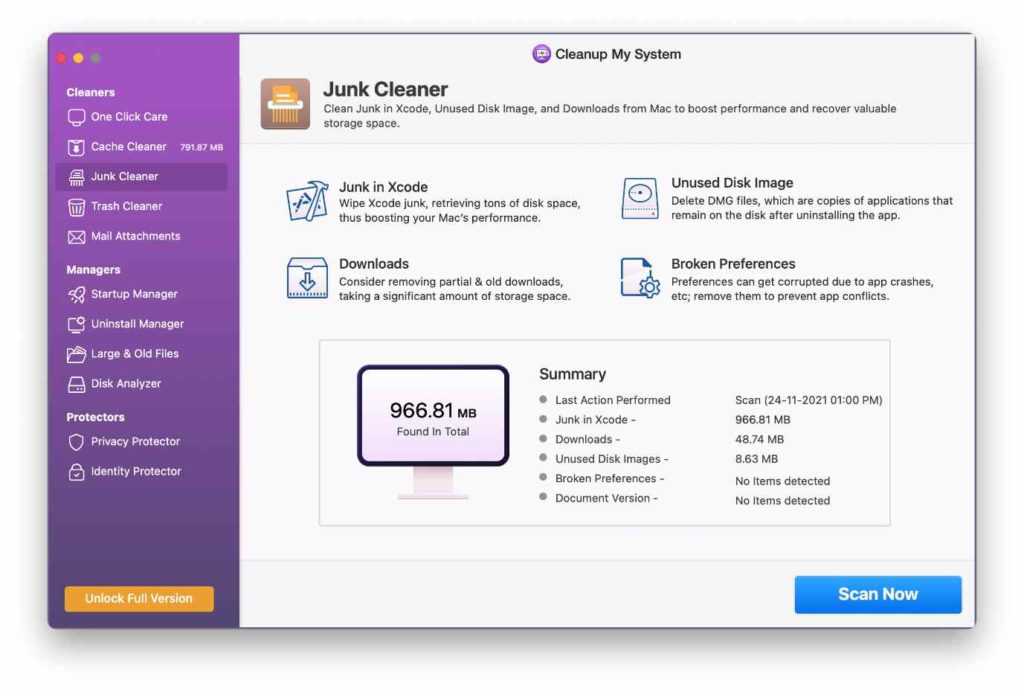Click the Mail Attachments envelope icon
The height and width of the screenshot is (692, 1024).
(x=76, y=237)
